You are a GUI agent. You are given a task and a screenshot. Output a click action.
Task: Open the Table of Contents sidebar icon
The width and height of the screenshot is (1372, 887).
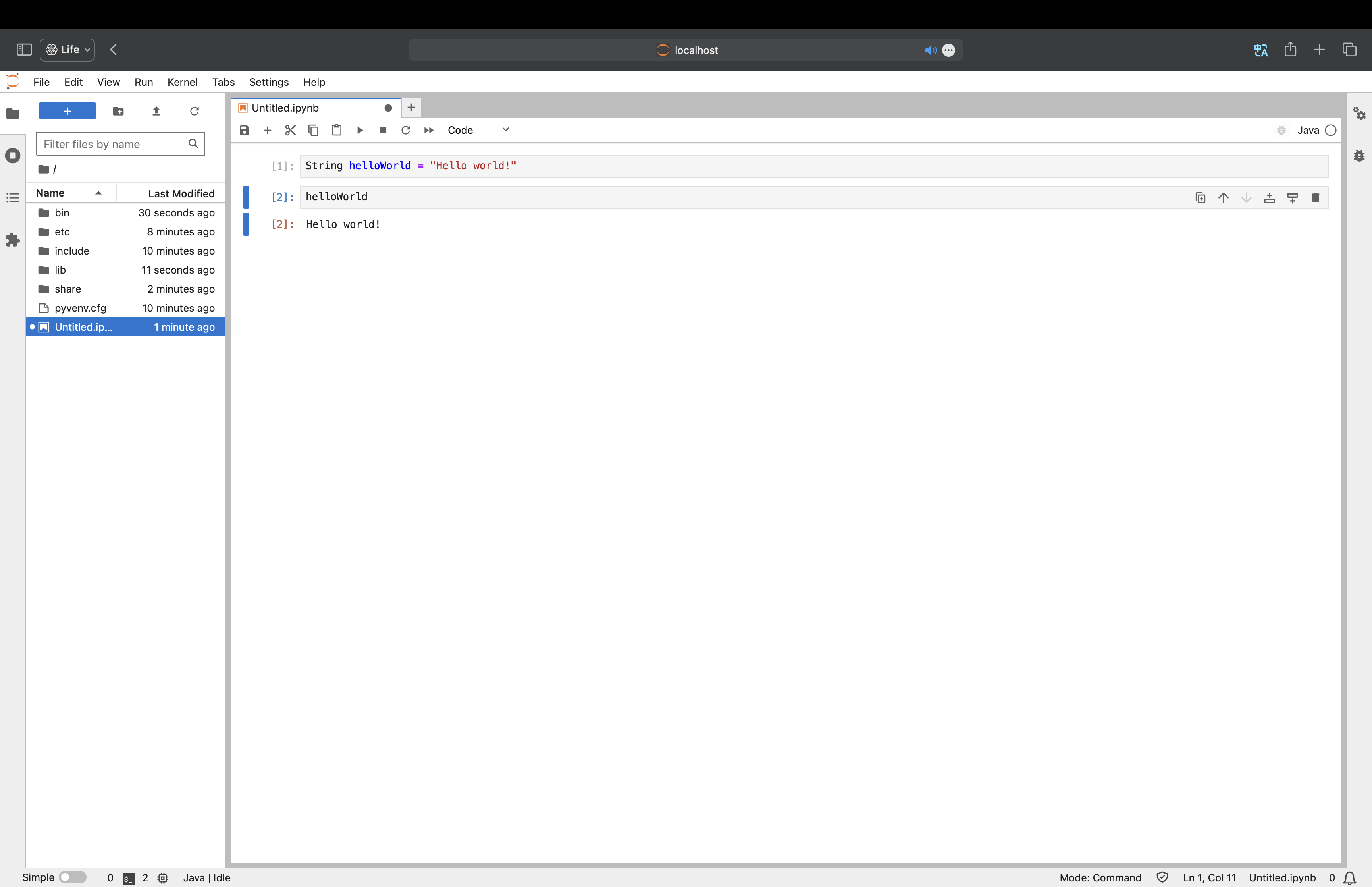coord(13,198)
